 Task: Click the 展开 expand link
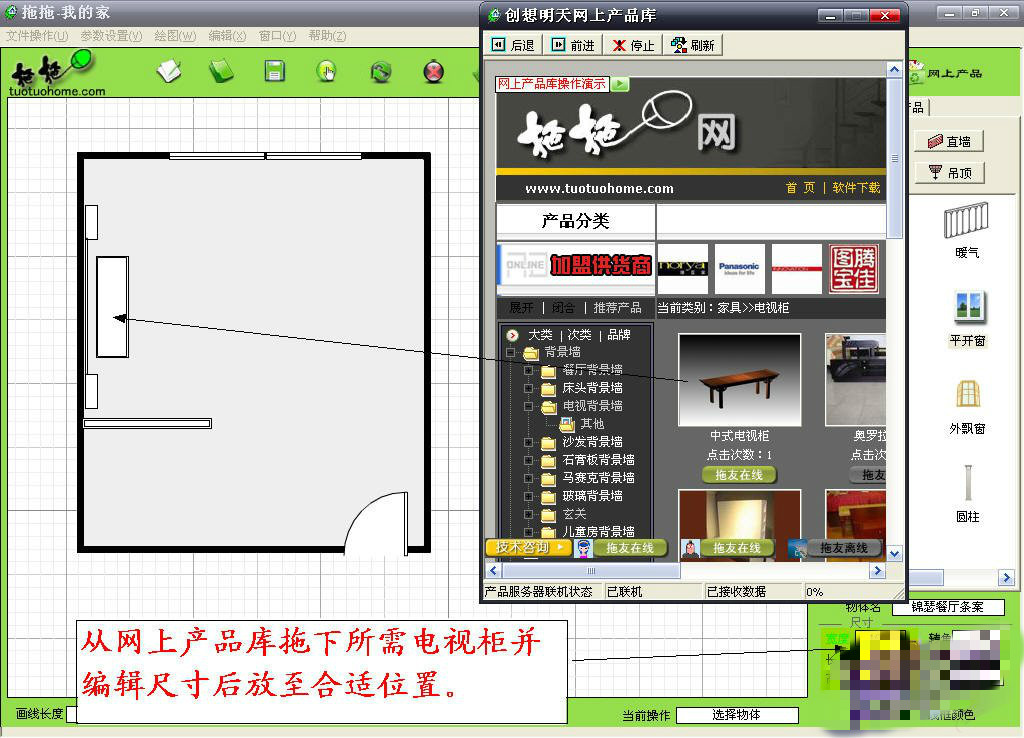[521, 308]
